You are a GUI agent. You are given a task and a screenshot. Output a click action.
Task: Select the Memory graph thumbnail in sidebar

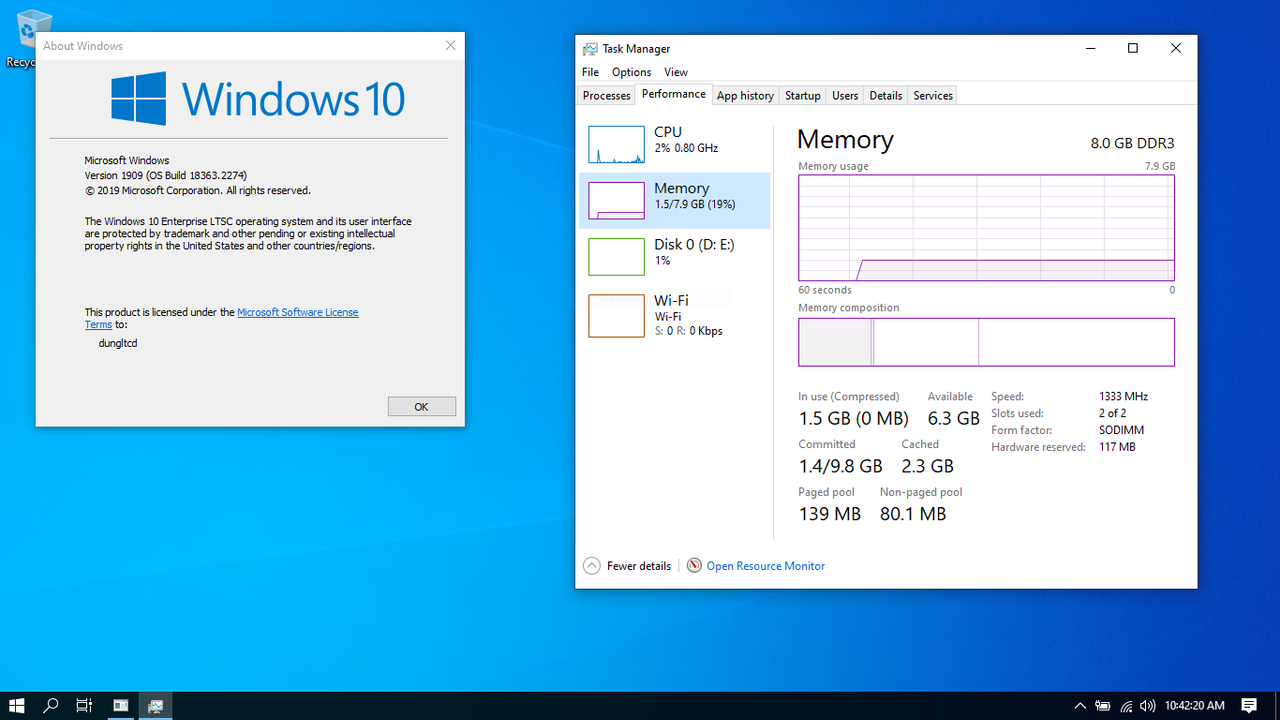pos(616,200)
